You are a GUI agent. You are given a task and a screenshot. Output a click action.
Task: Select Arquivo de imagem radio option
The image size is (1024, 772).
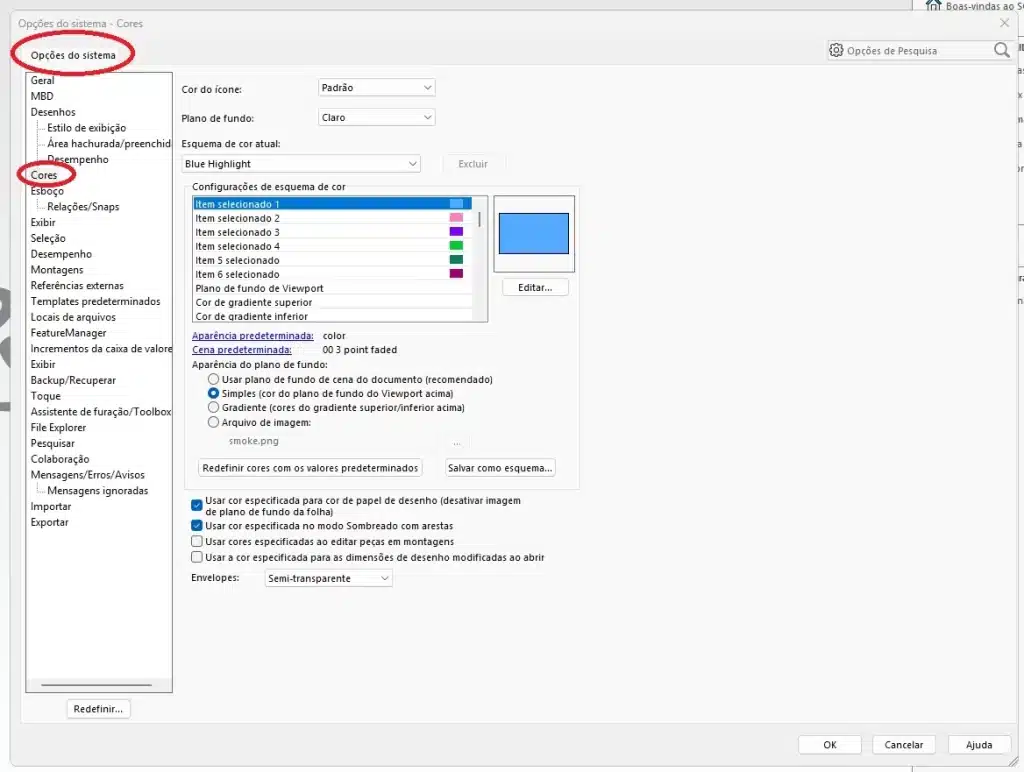point(214,422)
